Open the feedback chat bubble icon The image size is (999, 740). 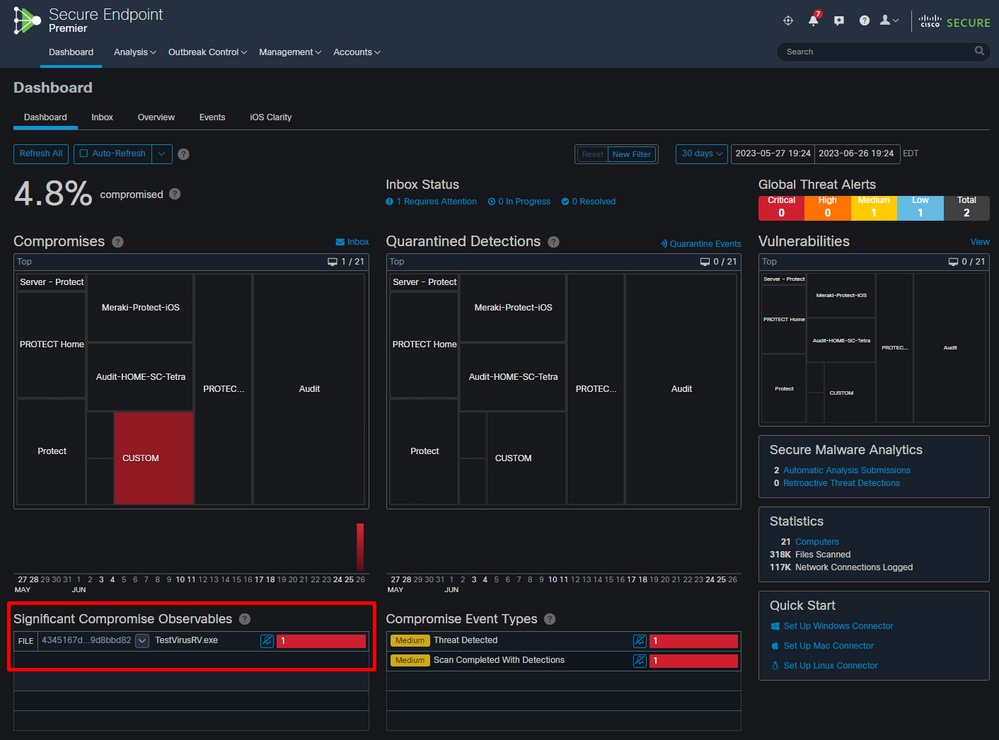coord(839,20)
